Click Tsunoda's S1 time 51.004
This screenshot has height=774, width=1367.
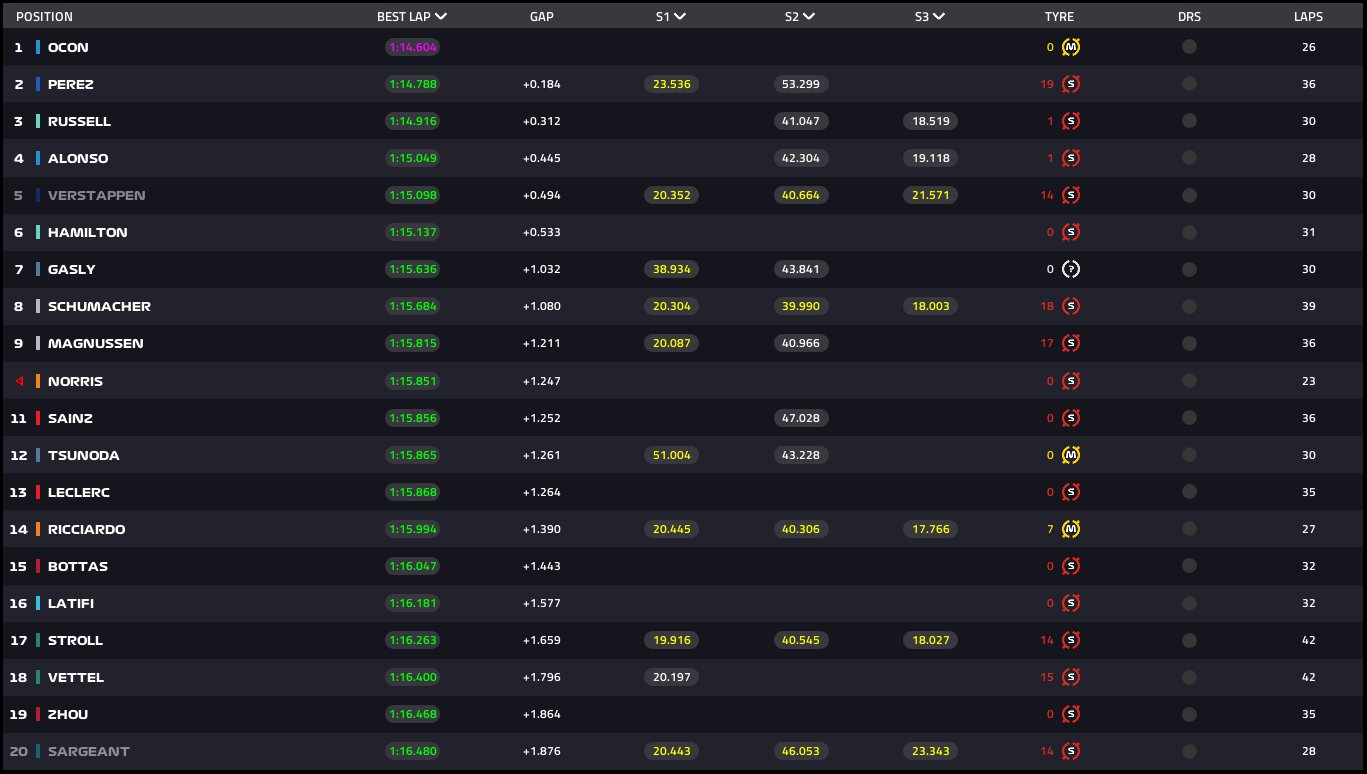tap(671, 455)
